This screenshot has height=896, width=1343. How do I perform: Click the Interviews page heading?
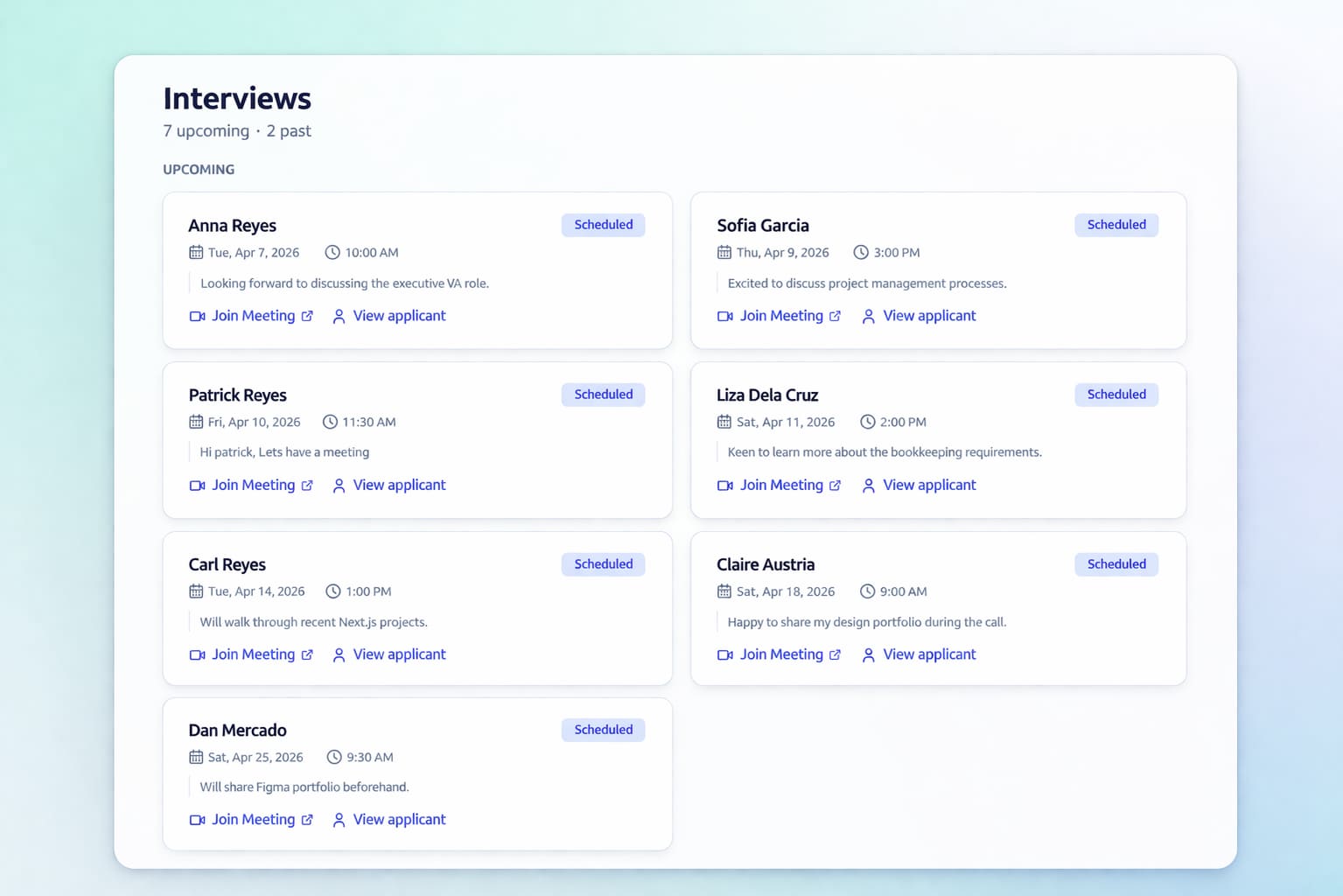tap(236, 99)
